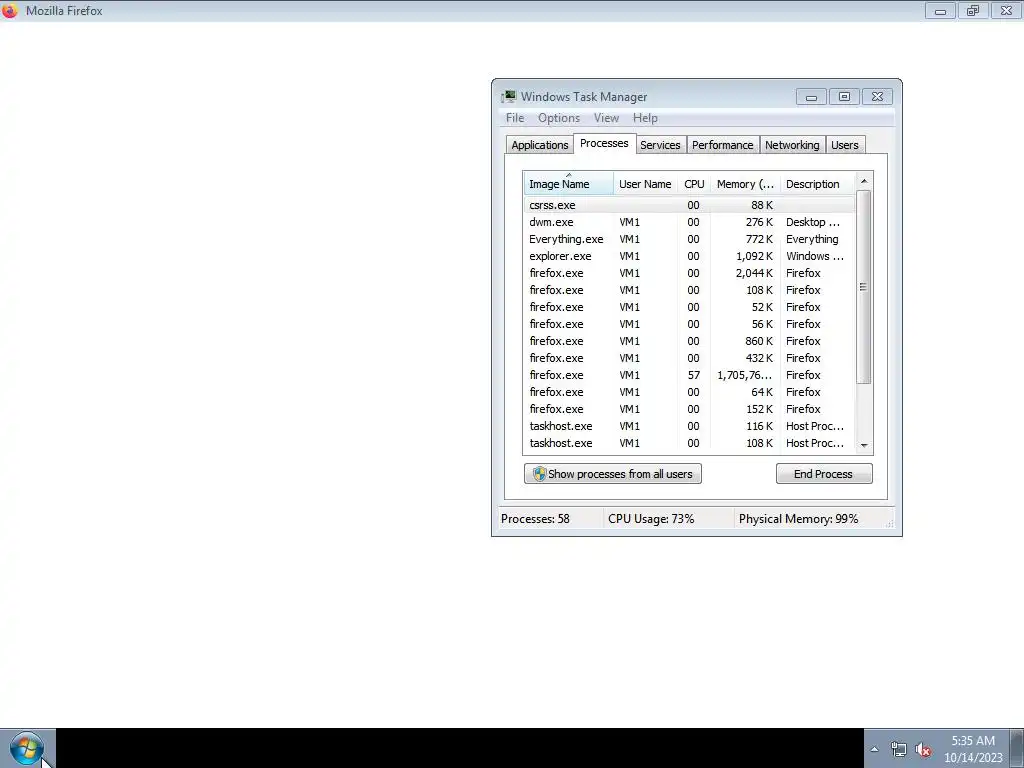Screen dimensions: 1024x768
Task: Sort by Description column header
Action: click(817, 184)
